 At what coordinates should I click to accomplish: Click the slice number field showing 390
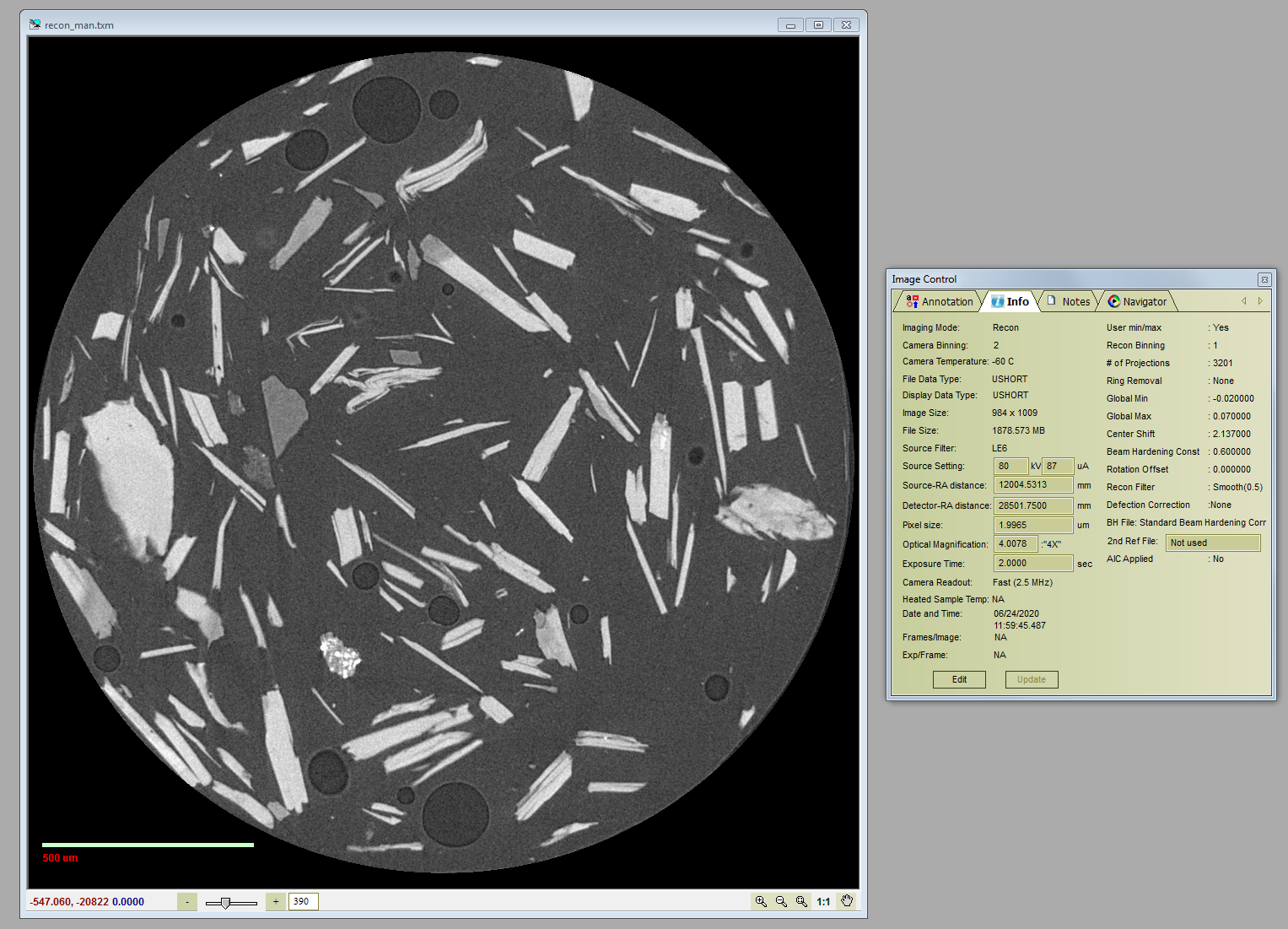[304, 902]
